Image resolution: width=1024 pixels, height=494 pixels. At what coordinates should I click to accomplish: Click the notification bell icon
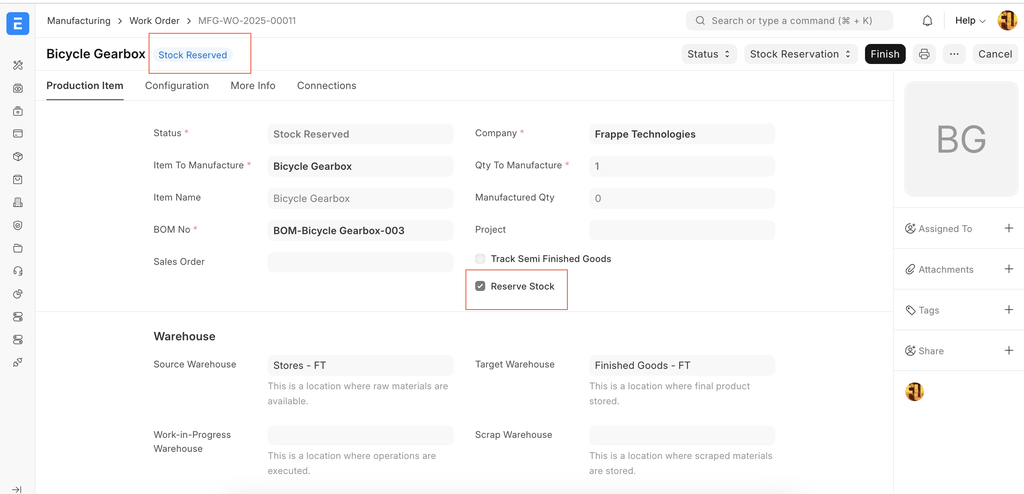[927, 21]
